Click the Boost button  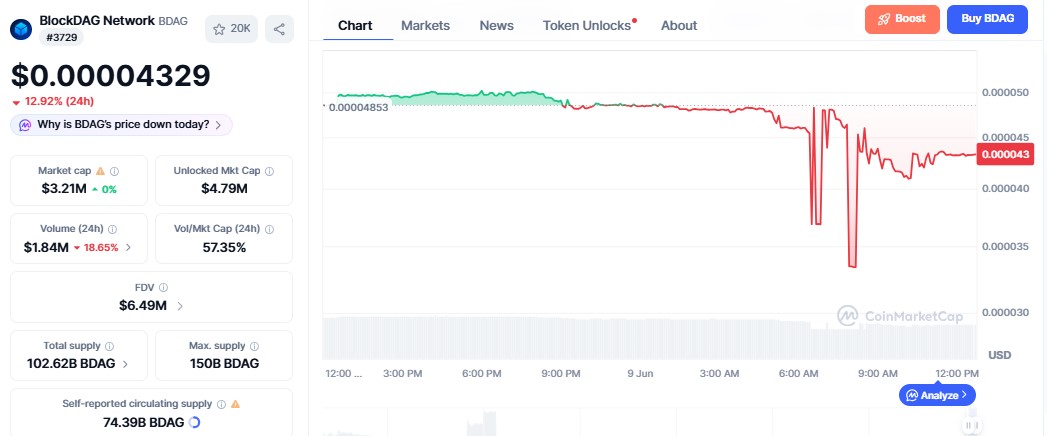click(x=902, y=19)
